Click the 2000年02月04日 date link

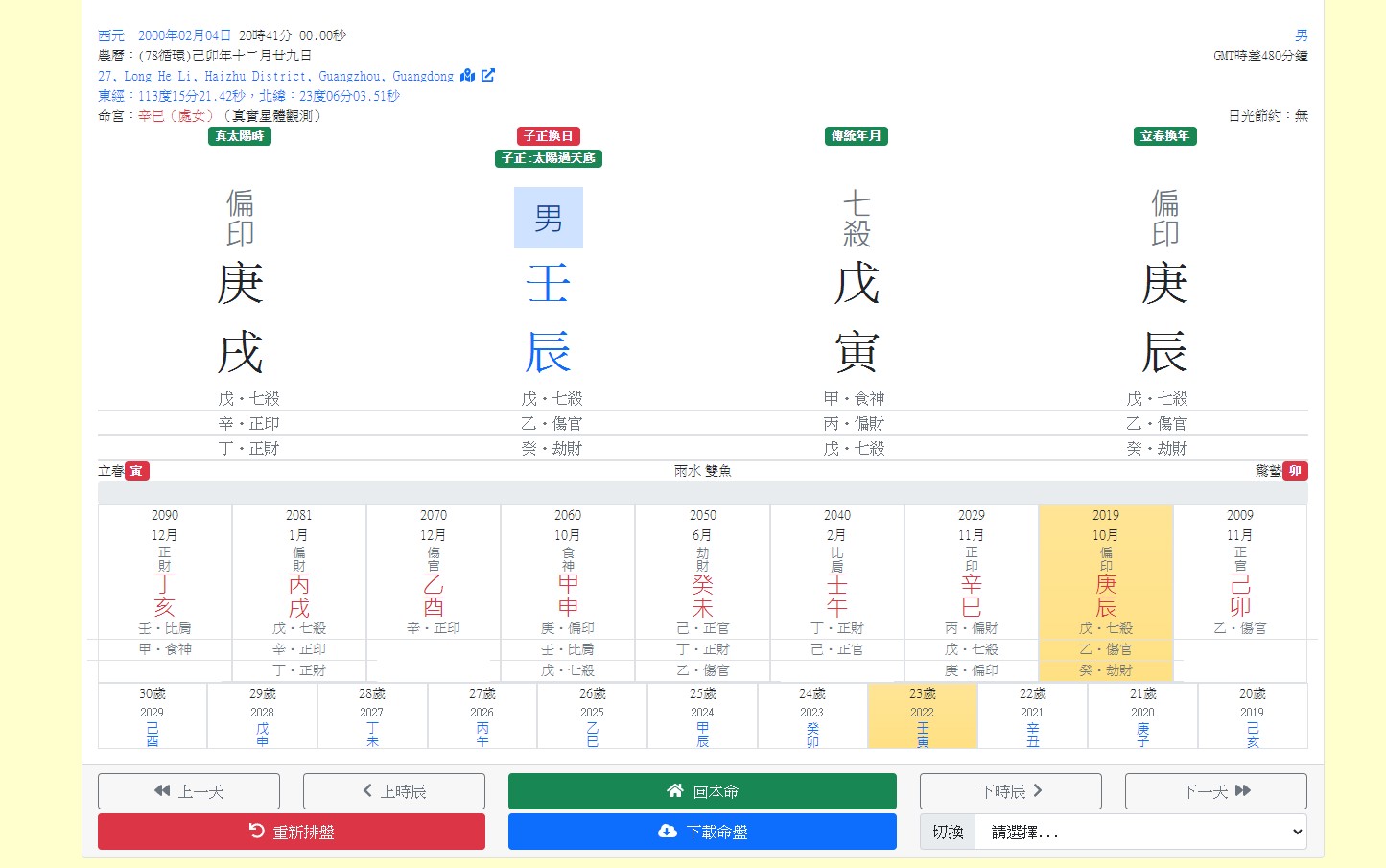pyautogui.click(x=184, y=35)
